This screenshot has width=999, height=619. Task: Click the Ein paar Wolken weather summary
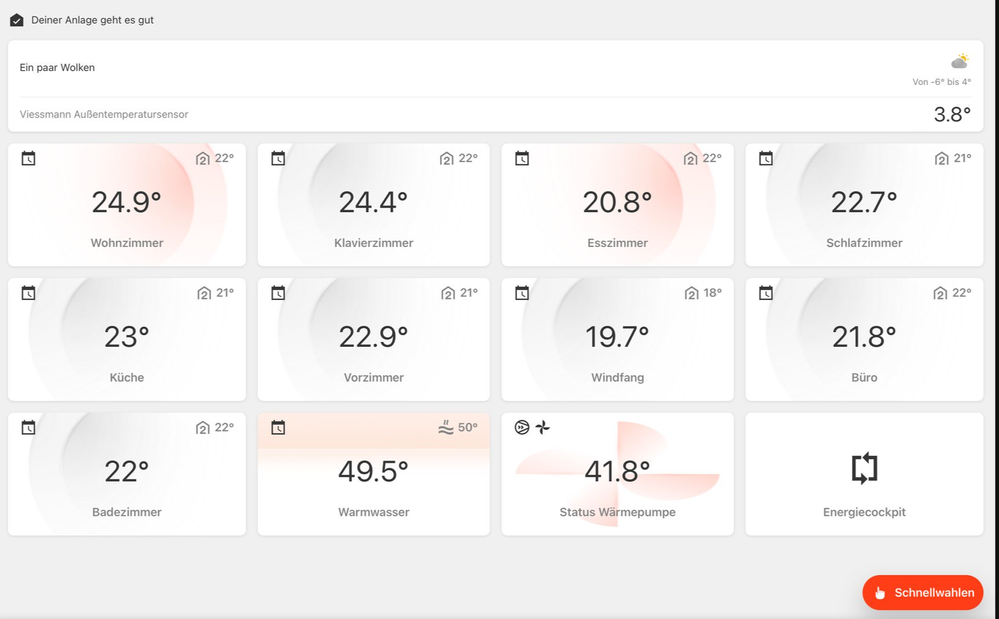coord(58,68)
